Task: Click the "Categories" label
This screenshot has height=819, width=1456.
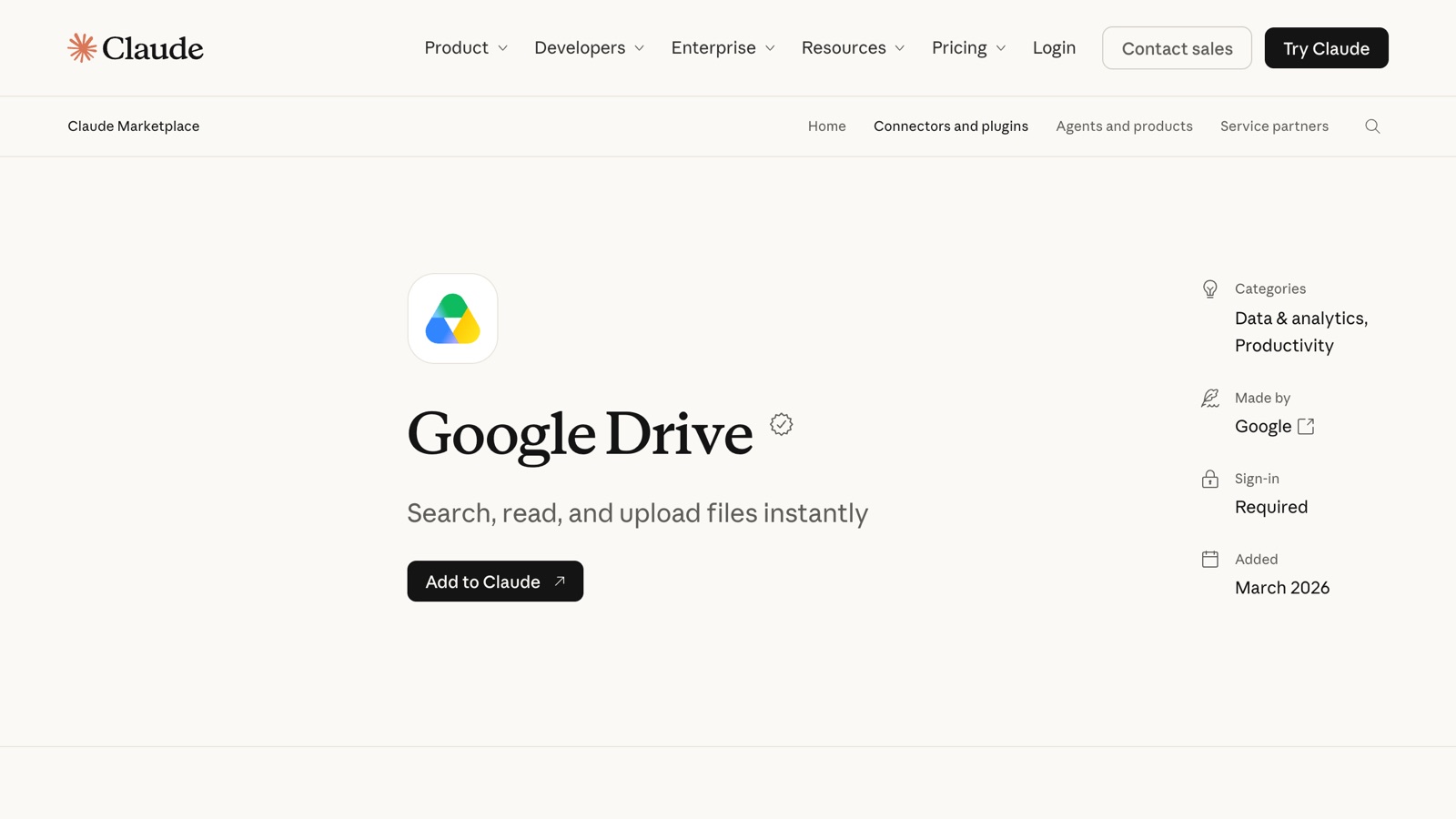Action: tap(1270, 288)
